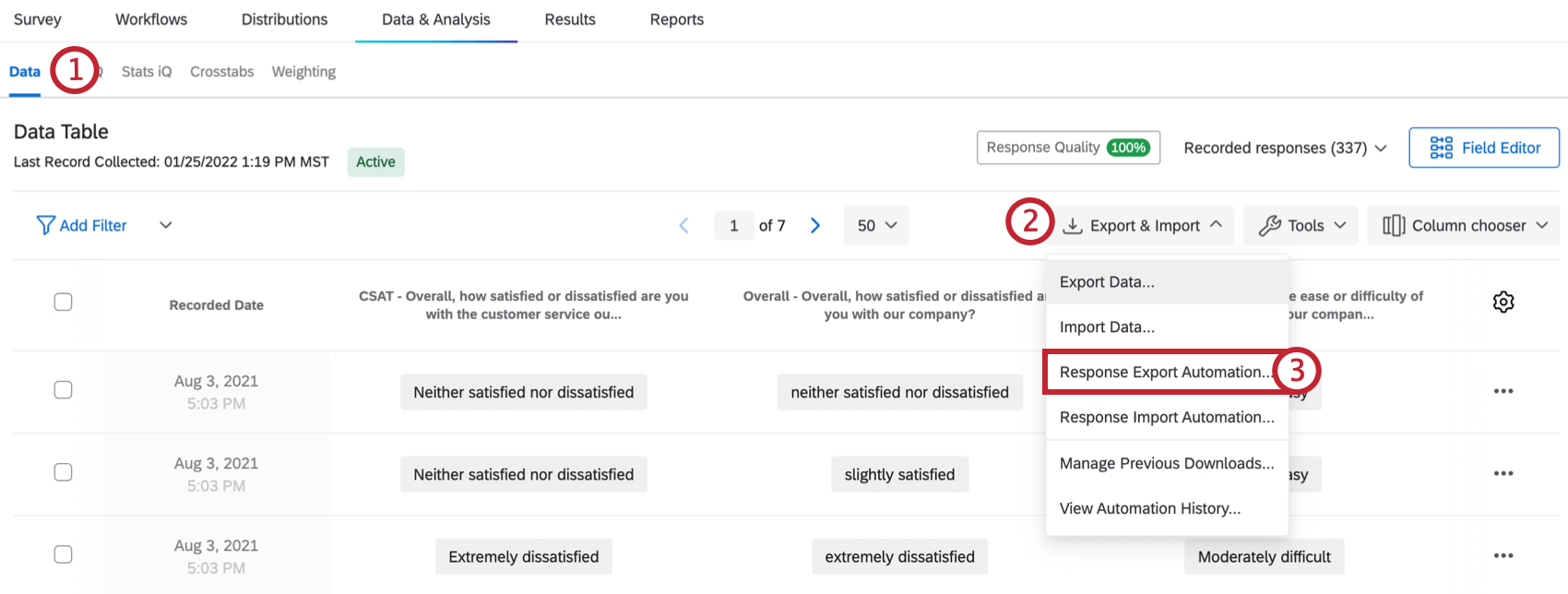Image resolution: width=1568 pixels, height=594 pixels.
Task: Go to next page of responses
Action: coord(815,225)
